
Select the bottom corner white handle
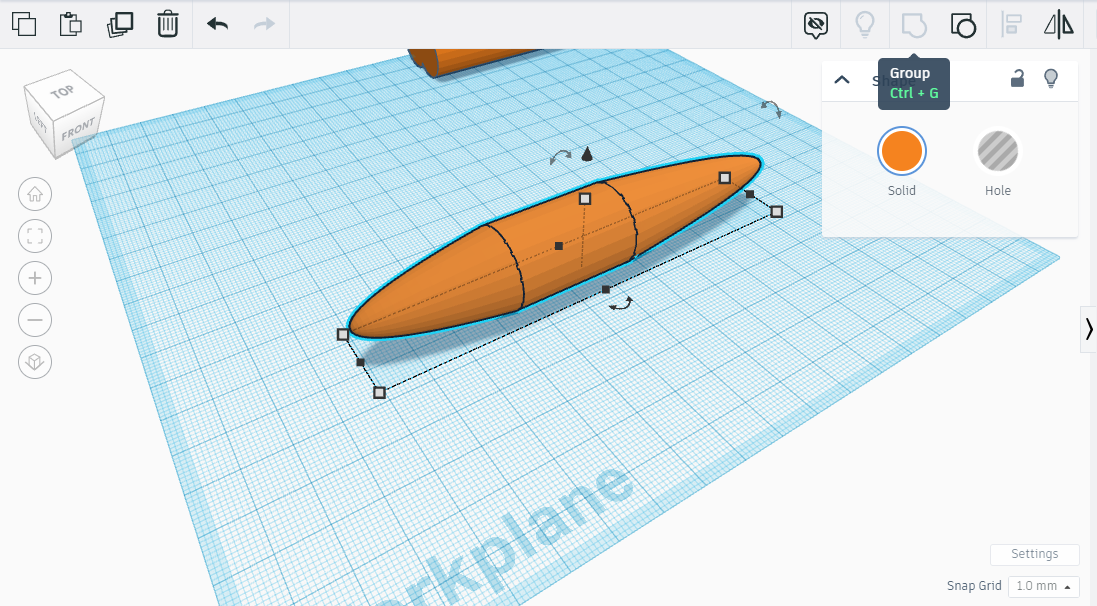click(x=379, y=393)
